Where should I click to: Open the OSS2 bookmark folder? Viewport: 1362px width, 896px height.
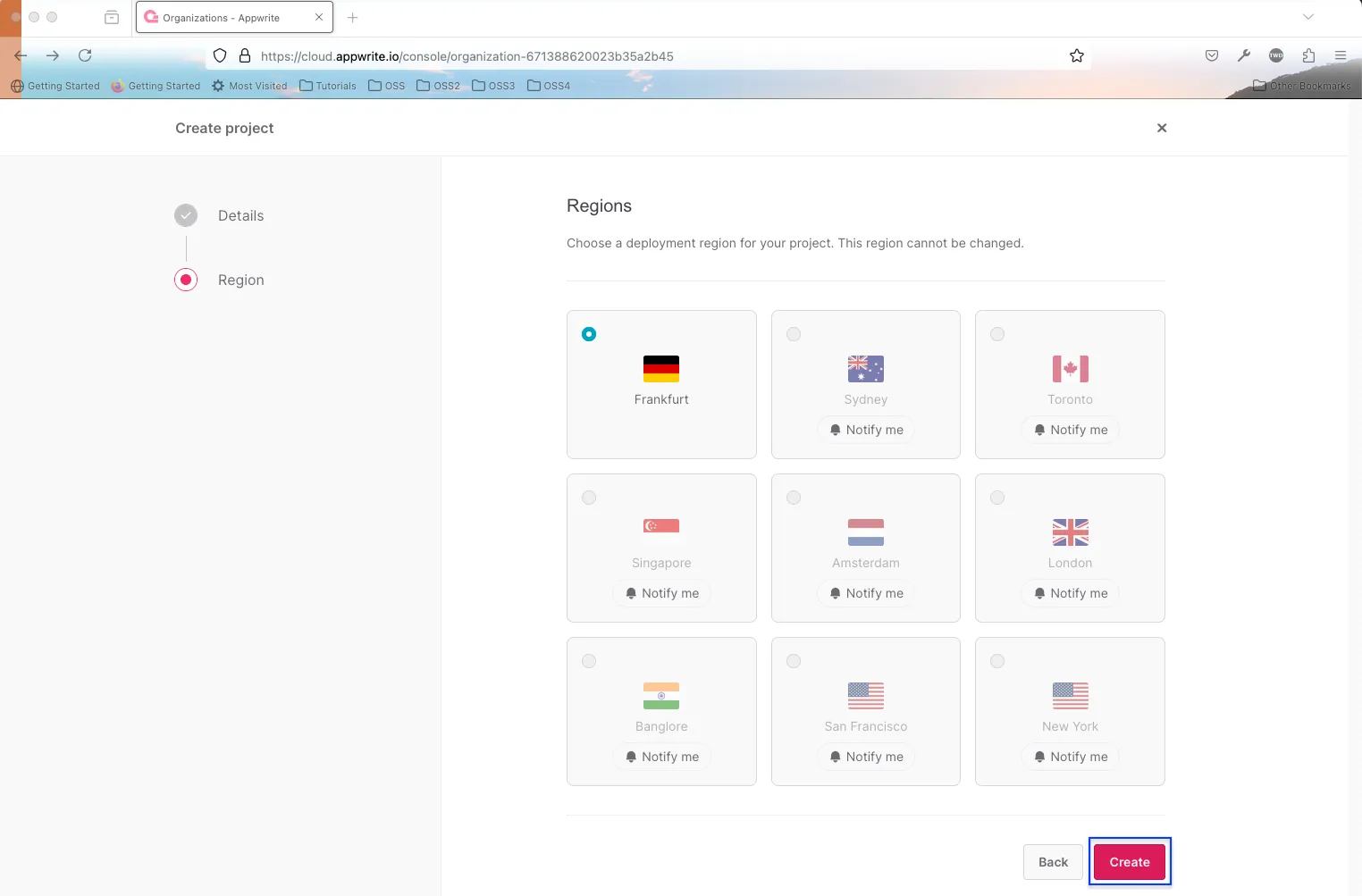click(438, 86)
